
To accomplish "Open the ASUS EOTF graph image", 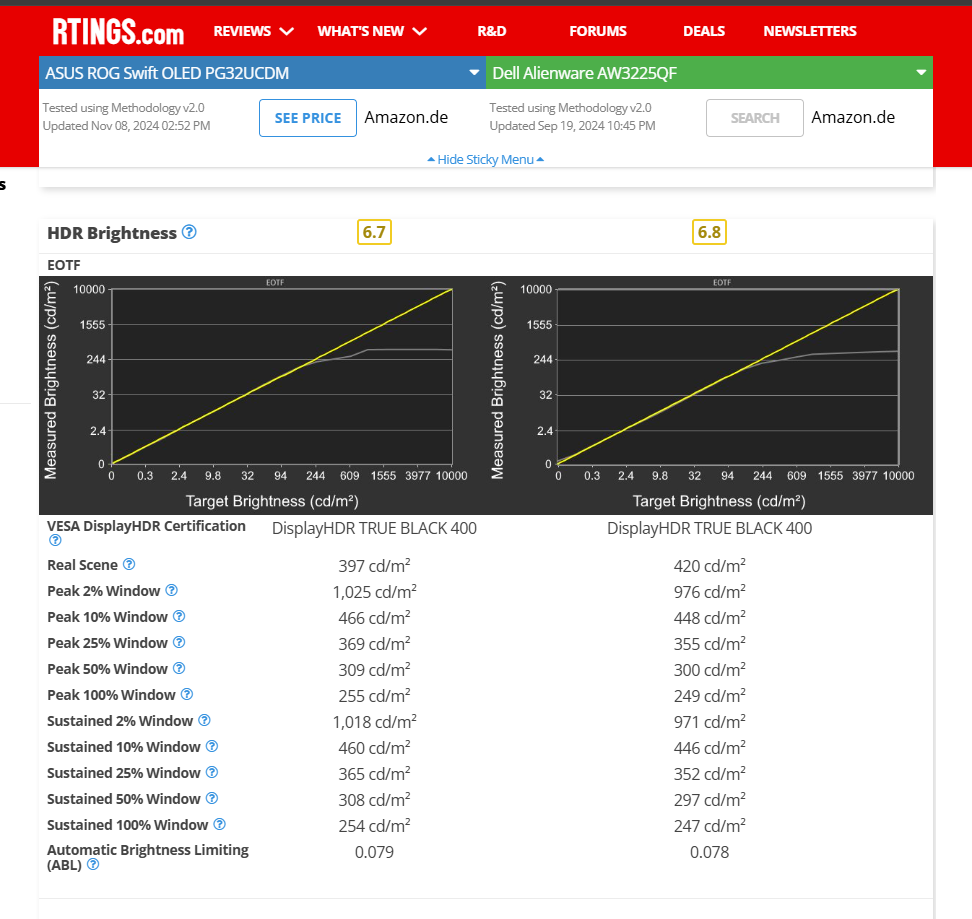I will [262, 395].
